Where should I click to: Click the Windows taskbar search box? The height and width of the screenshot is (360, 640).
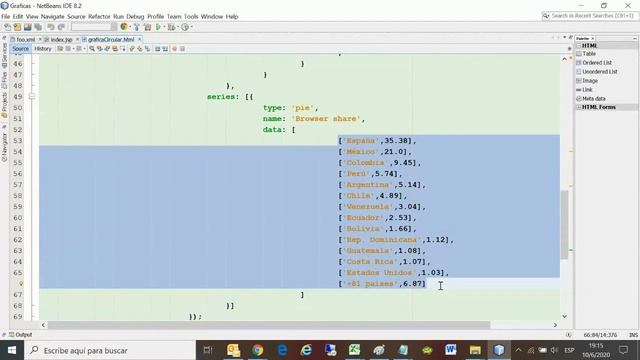tap(110, 350)
